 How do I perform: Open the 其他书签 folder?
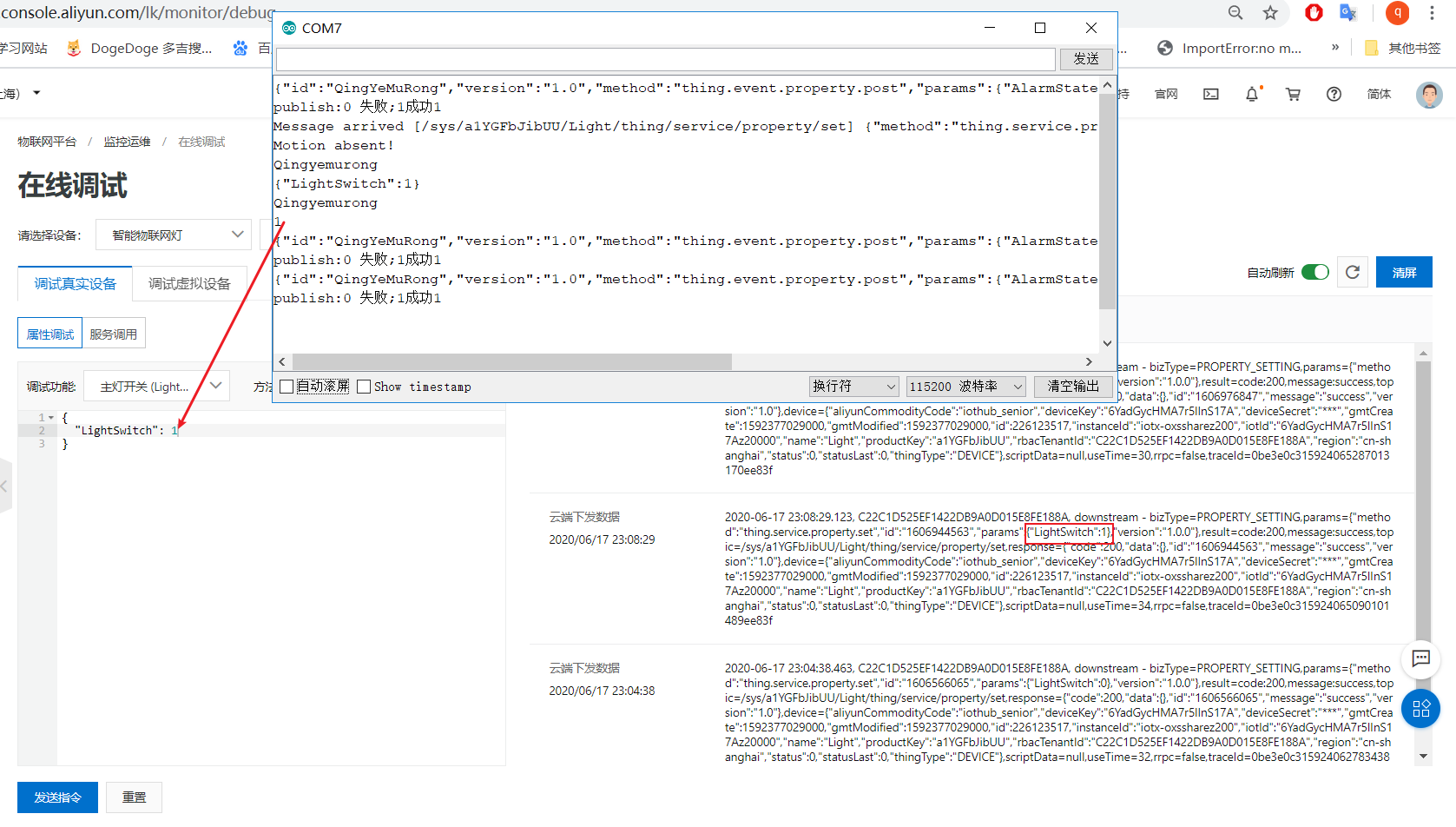click(1403, 49)
